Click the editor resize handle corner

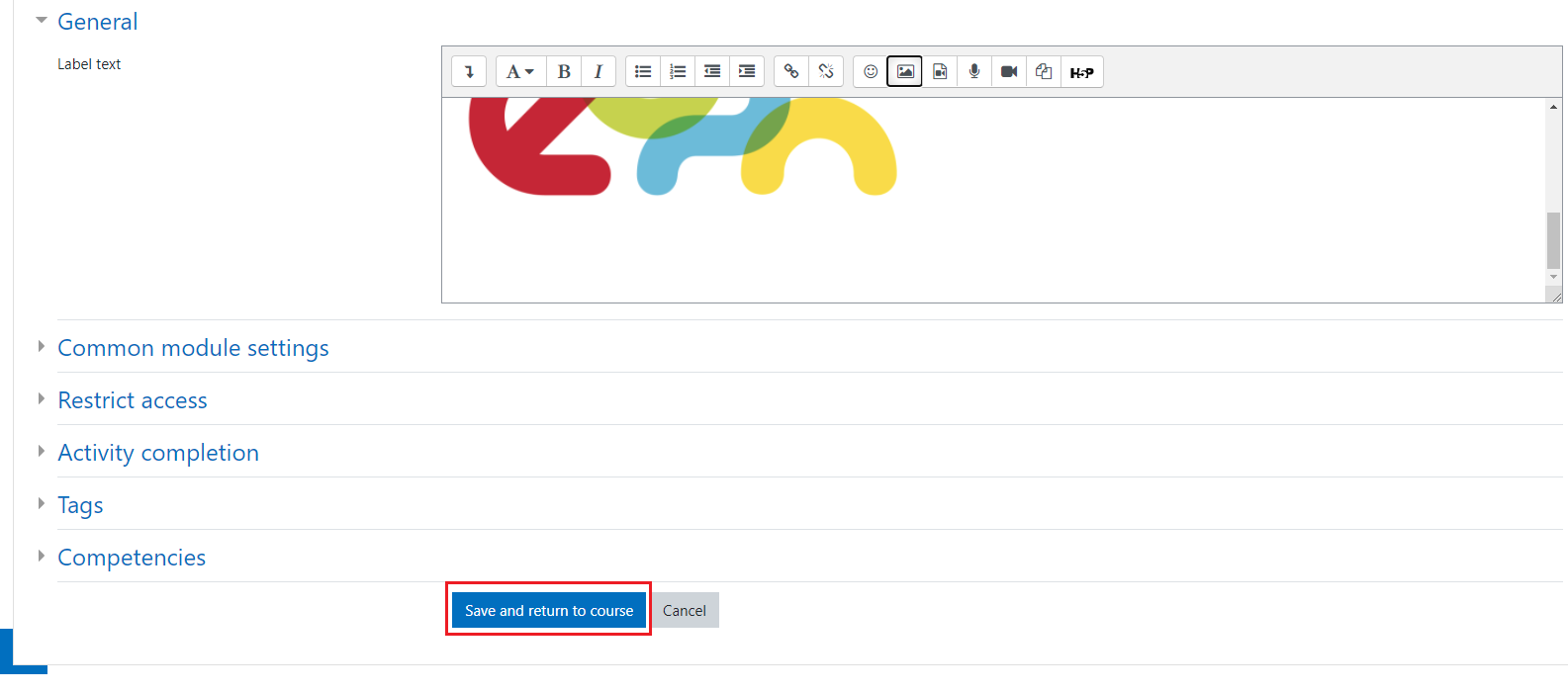pos(1556,296)
